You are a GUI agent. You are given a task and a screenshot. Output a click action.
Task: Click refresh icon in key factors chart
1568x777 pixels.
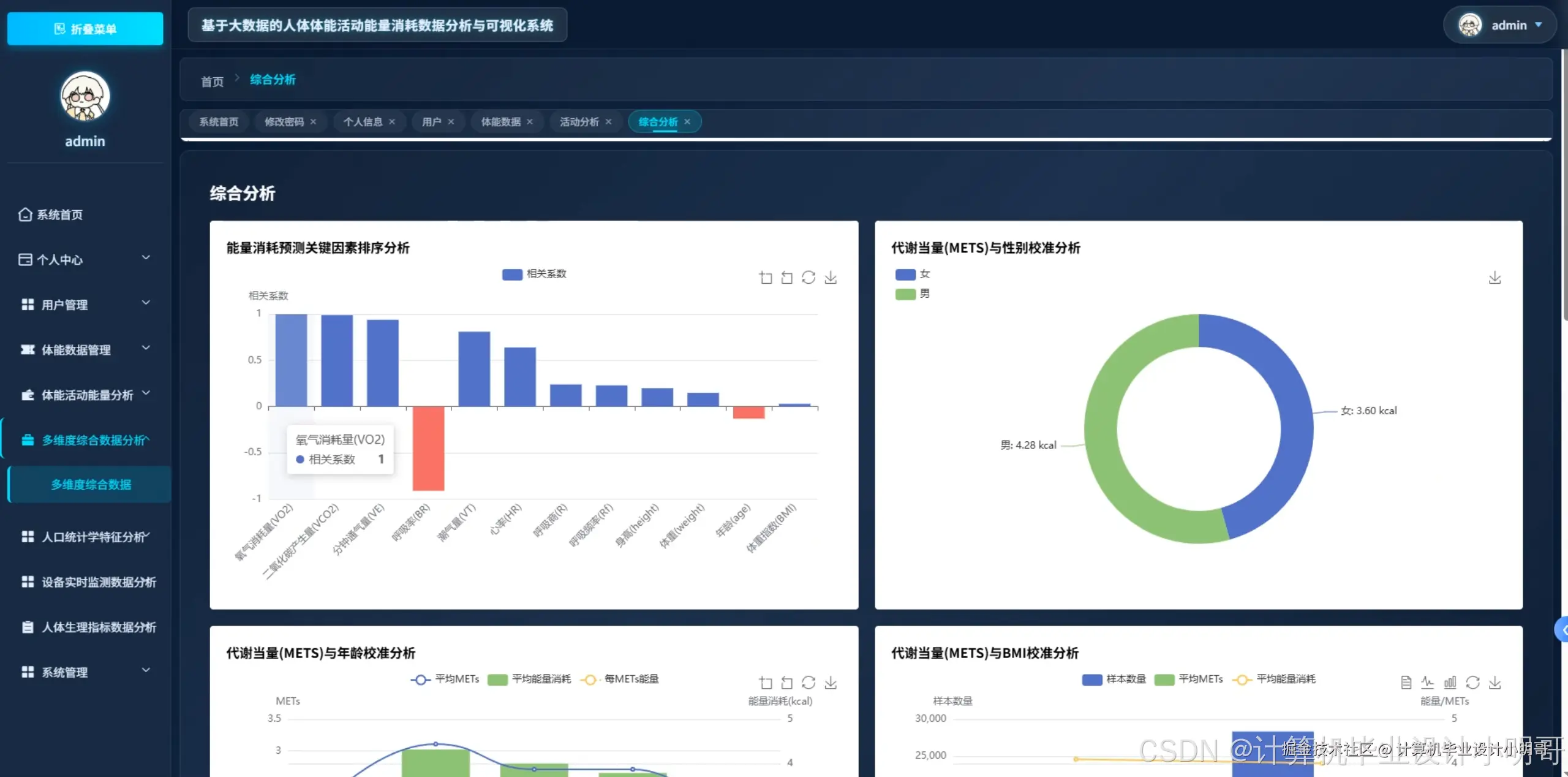809,278
